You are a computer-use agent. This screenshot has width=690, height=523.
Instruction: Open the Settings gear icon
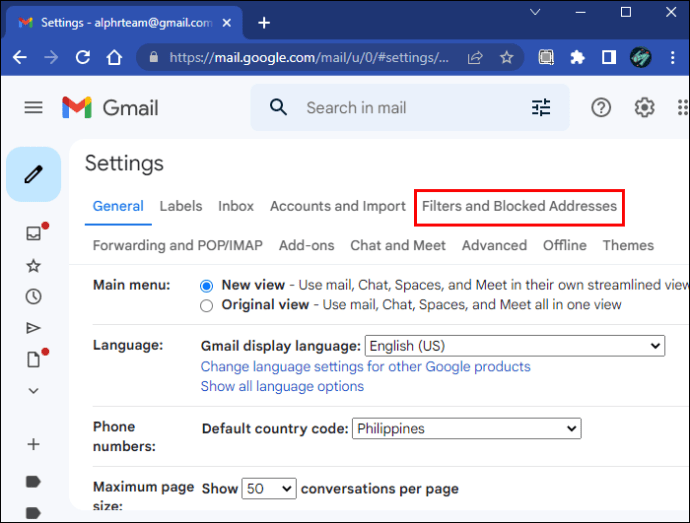[x=644, y=107]
